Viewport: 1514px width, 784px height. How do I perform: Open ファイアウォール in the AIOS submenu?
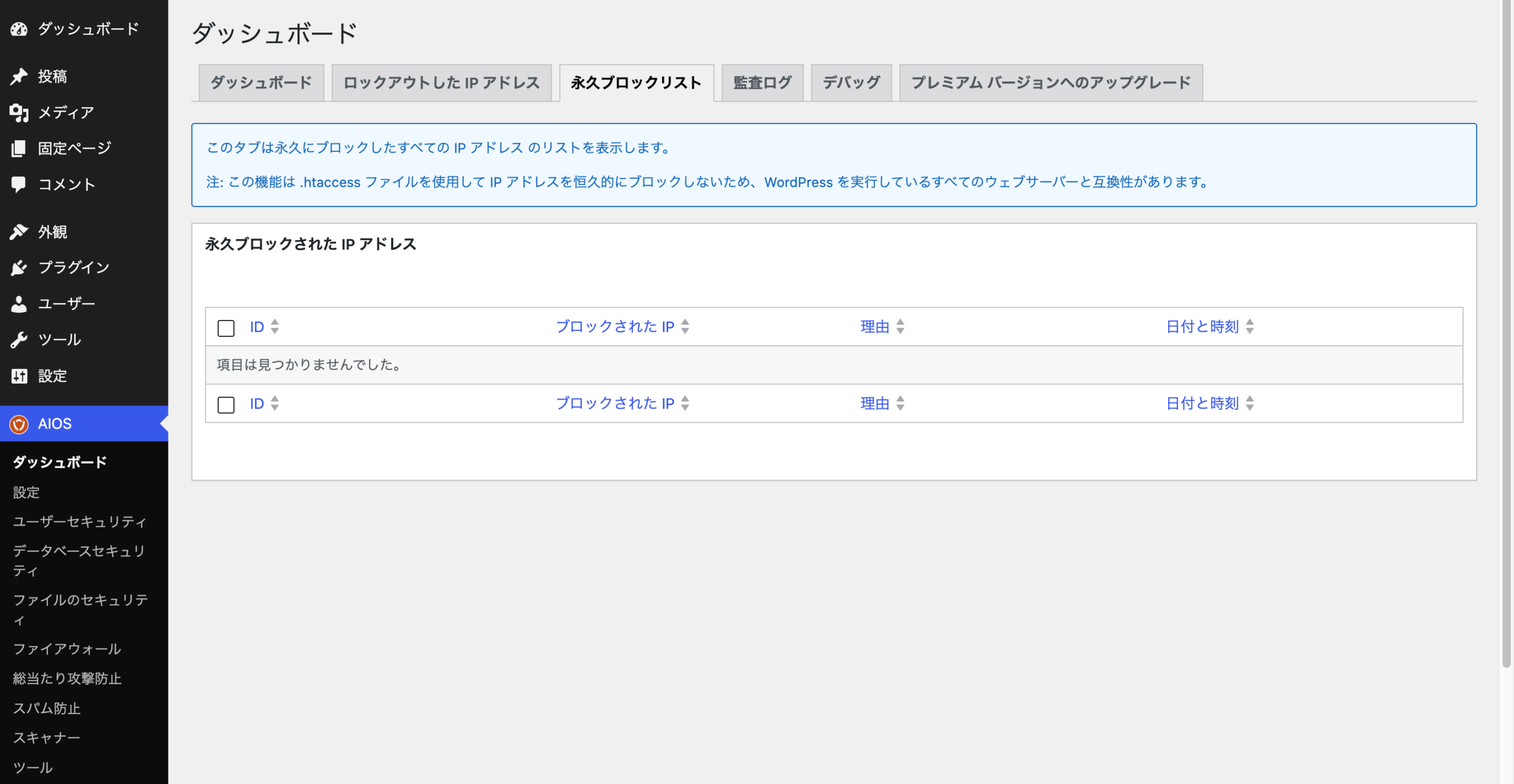click(x=67, y=649)
